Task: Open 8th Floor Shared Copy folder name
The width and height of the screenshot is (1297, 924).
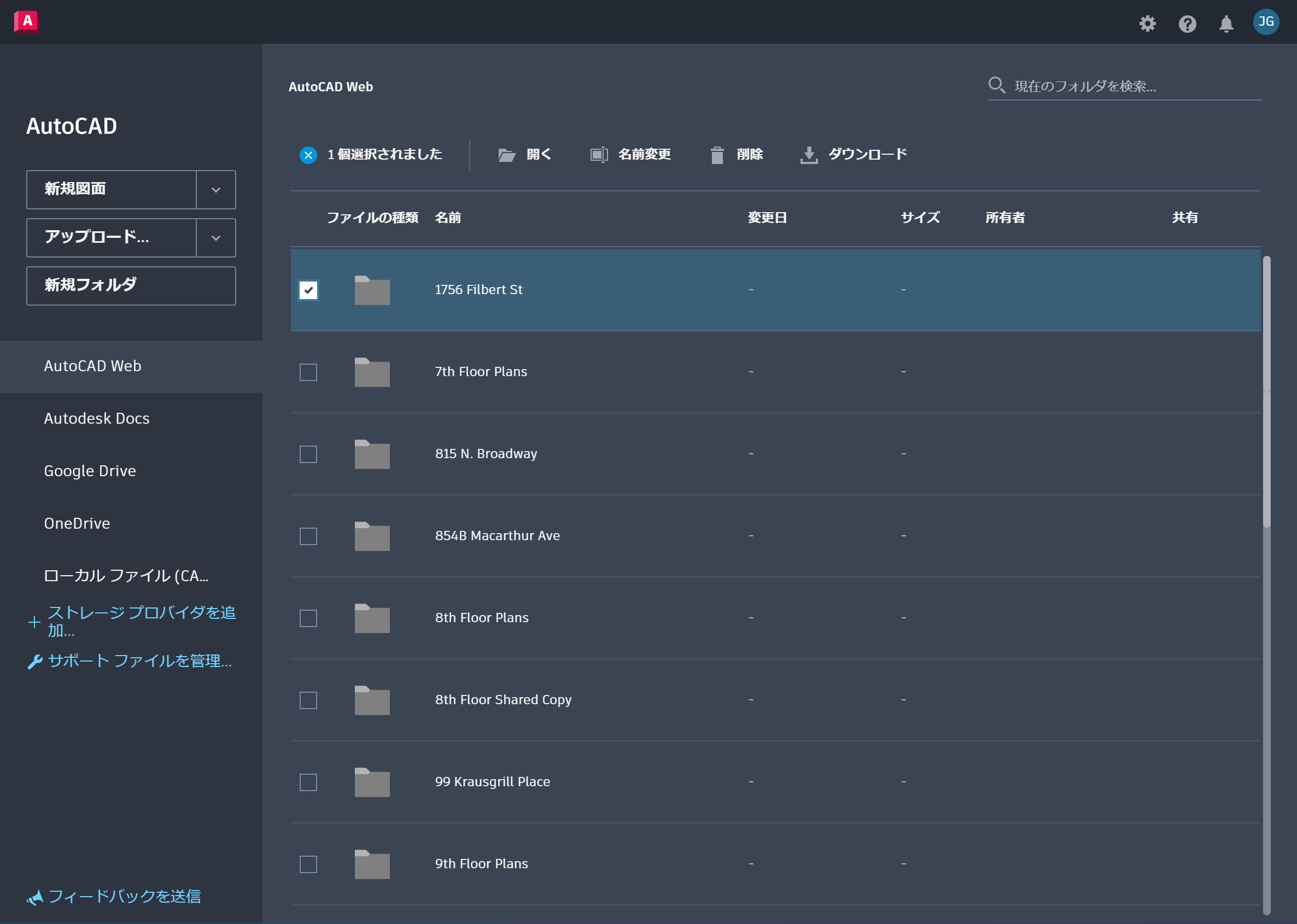Action: pos(503,700)
